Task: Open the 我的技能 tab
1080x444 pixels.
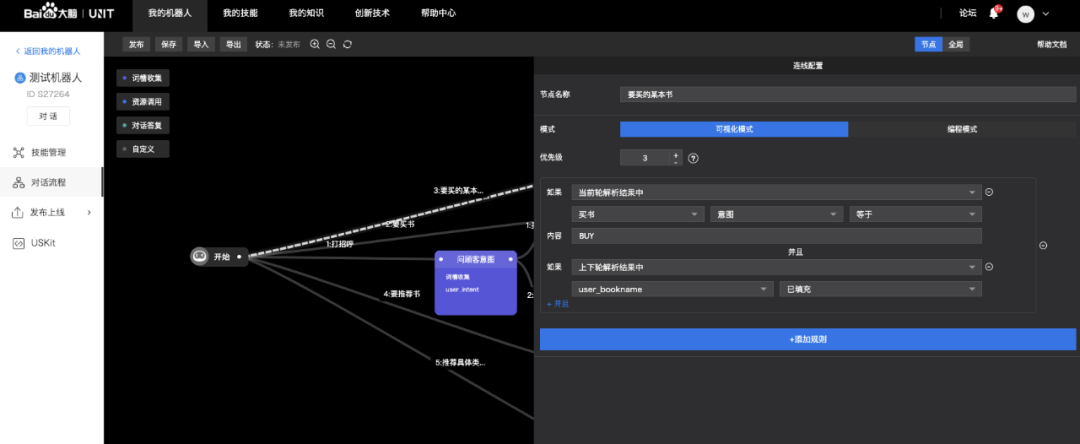Action: (241, 13)
